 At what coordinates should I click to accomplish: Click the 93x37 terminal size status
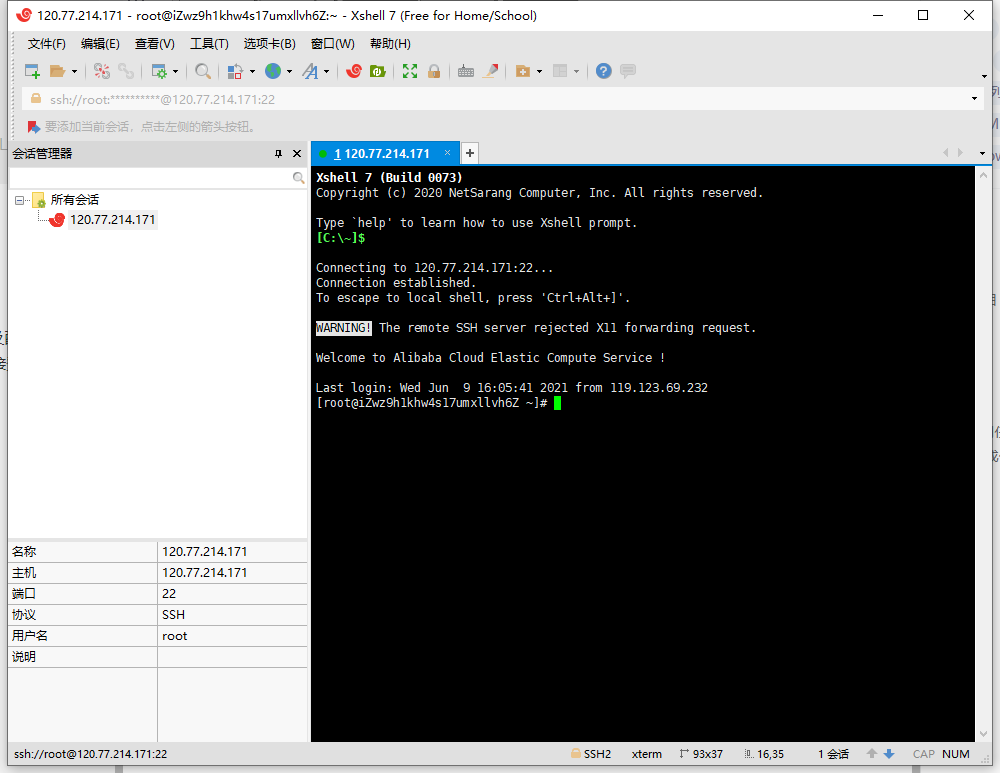tap(702, 754)
